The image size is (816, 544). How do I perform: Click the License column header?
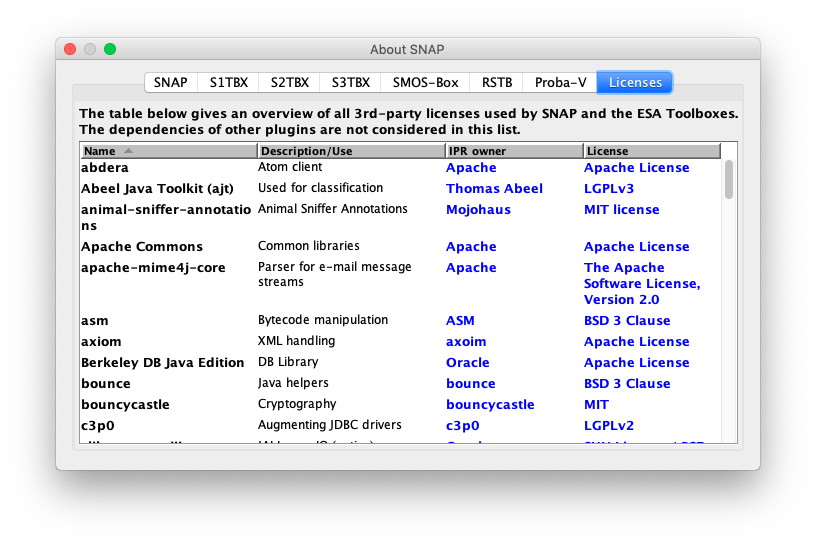click(652, 151)
